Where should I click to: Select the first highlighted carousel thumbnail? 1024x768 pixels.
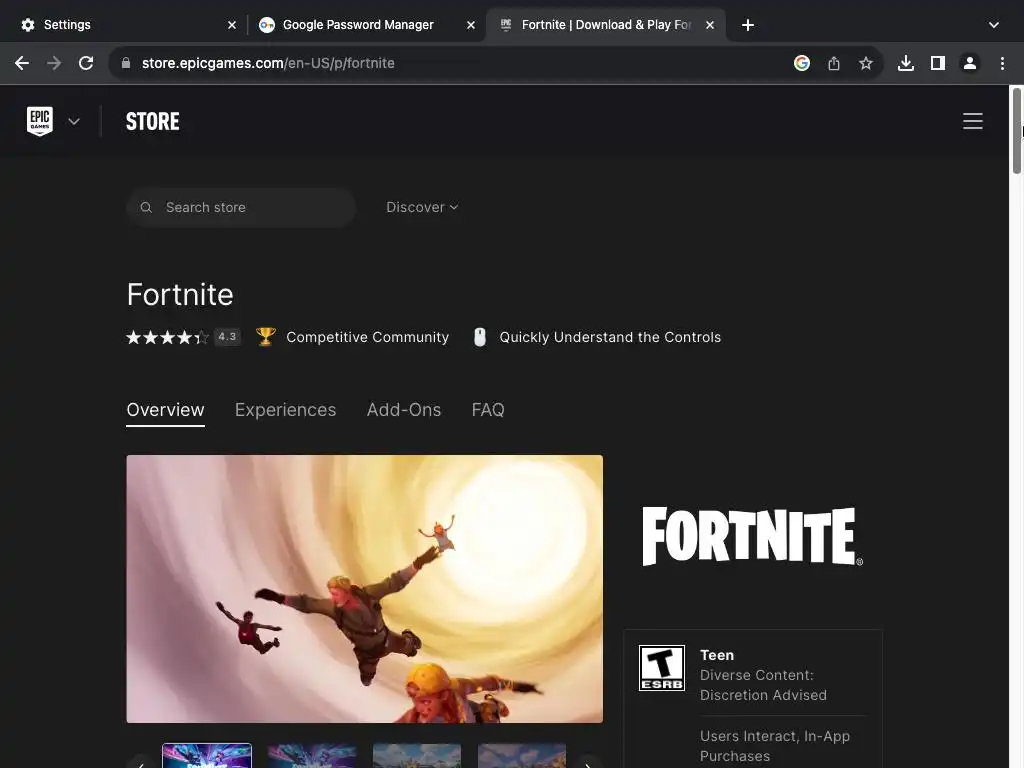point(207,756)
